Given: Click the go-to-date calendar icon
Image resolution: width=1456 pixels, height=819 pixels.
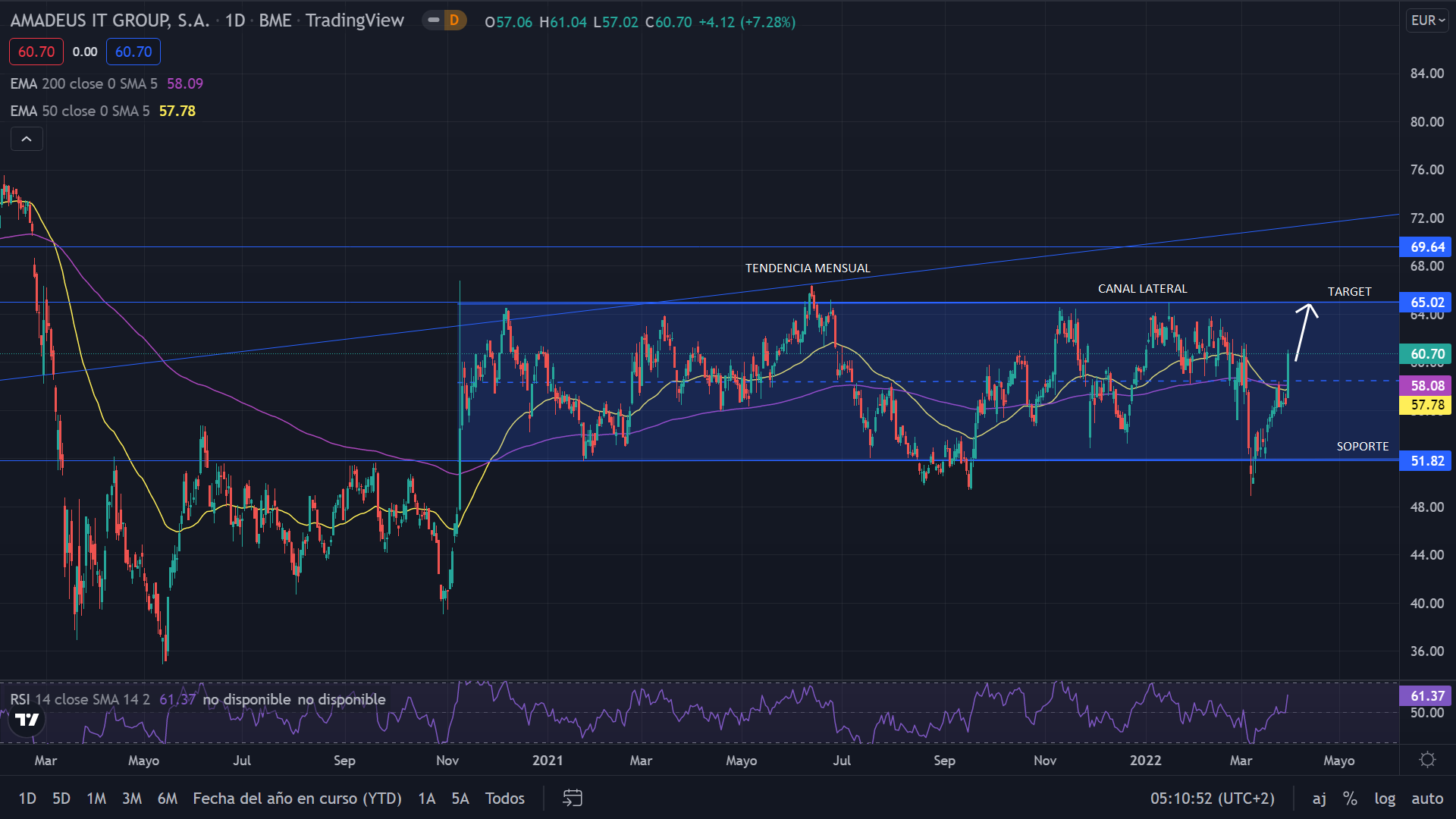Looking at the screenshot, I should (573, 798).
